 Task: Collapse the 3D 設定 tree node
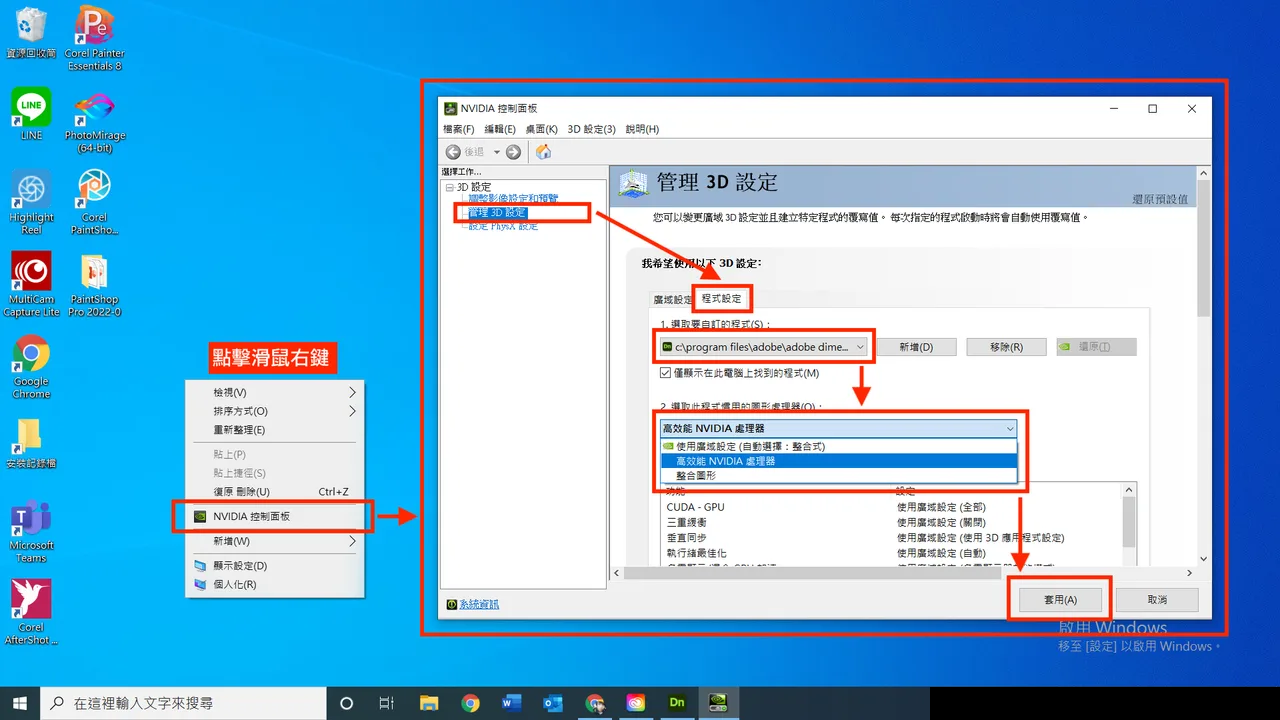tap(449, 187)
